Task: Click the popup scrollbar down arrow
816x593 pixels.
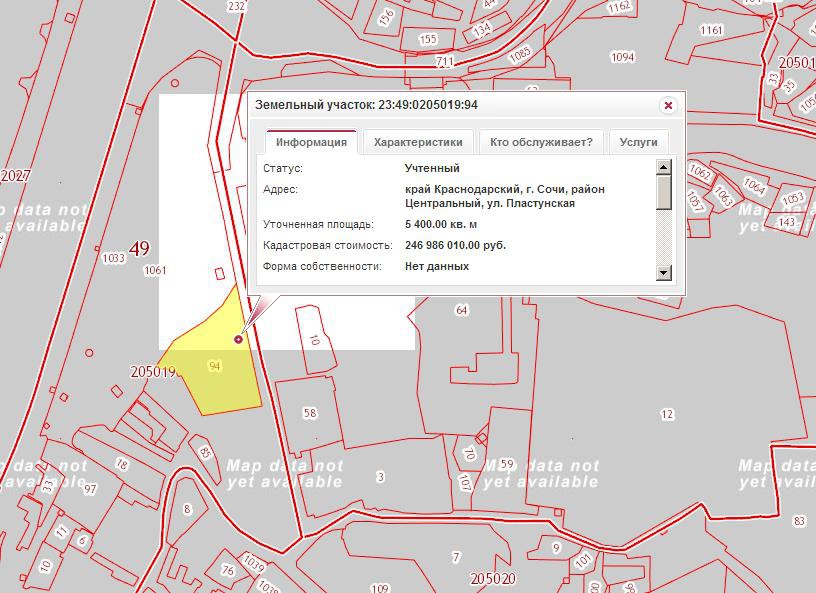Action: (x=664, y=273)
